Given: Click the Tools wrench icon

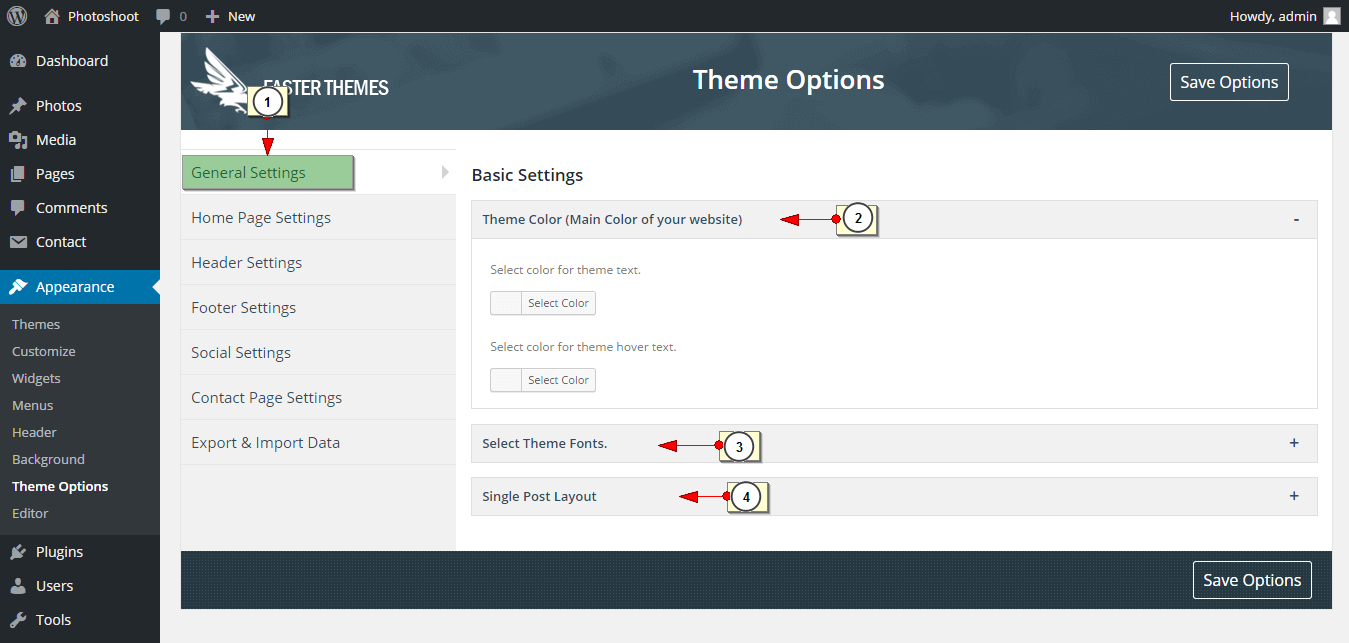Looking at the screenshot, I should point(18,620).
